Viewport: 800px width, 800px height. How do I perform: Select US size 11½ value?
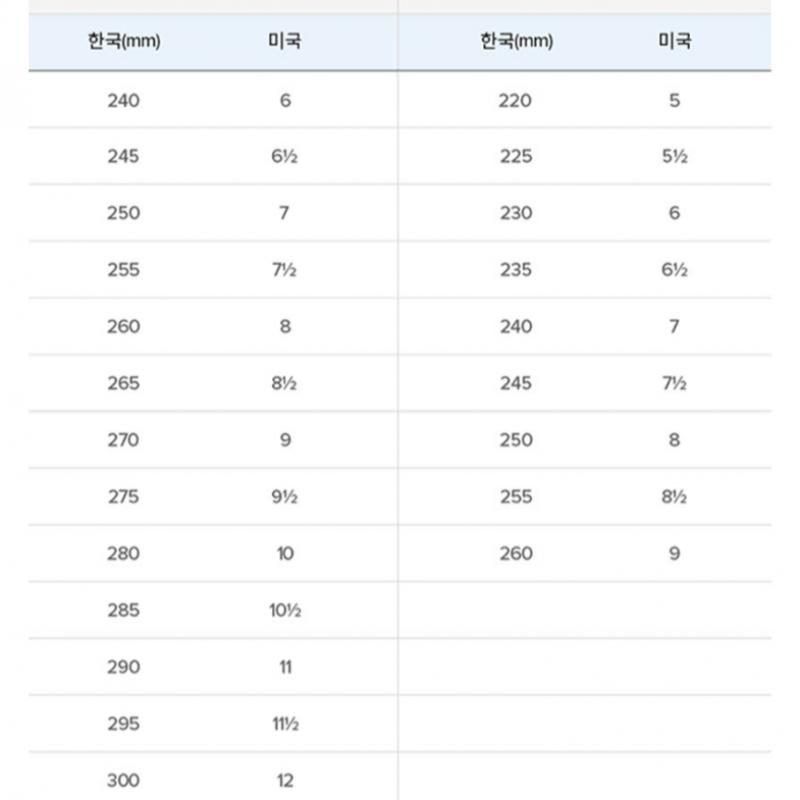pyautogui.click(x=286, y=724)
